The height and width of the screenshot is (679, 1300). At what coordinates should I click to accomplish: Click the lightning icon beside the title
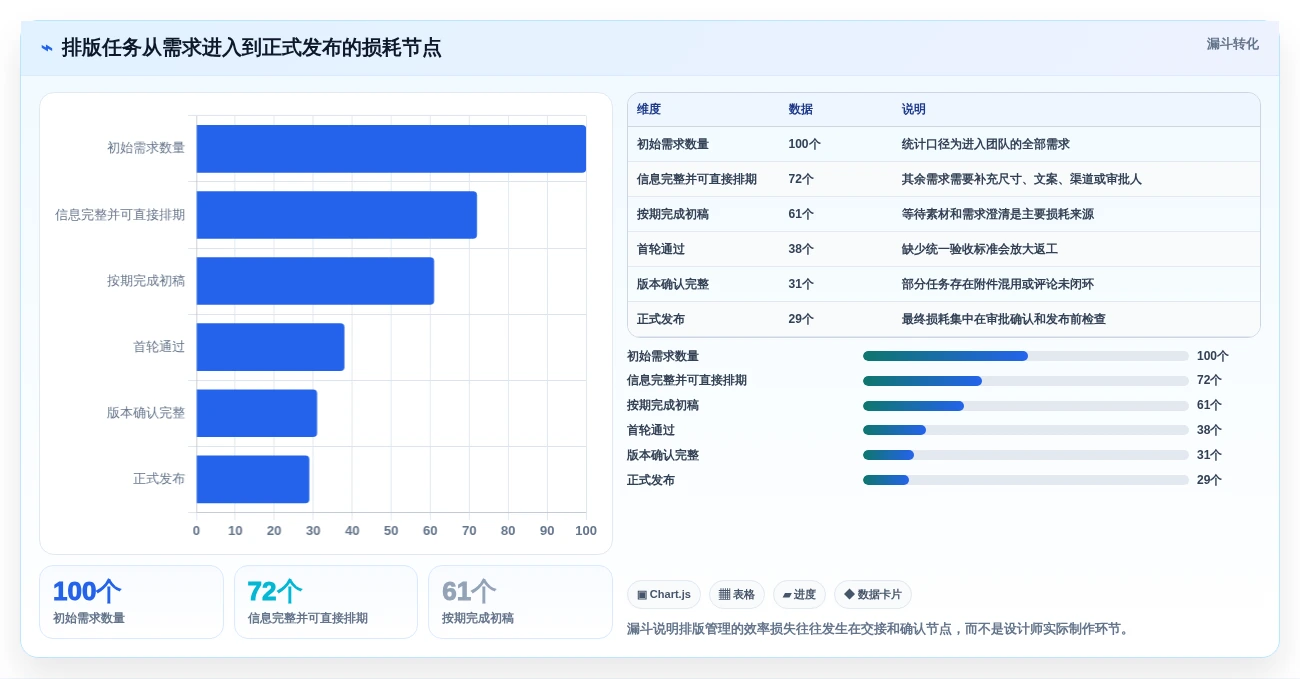coord(47,48)
